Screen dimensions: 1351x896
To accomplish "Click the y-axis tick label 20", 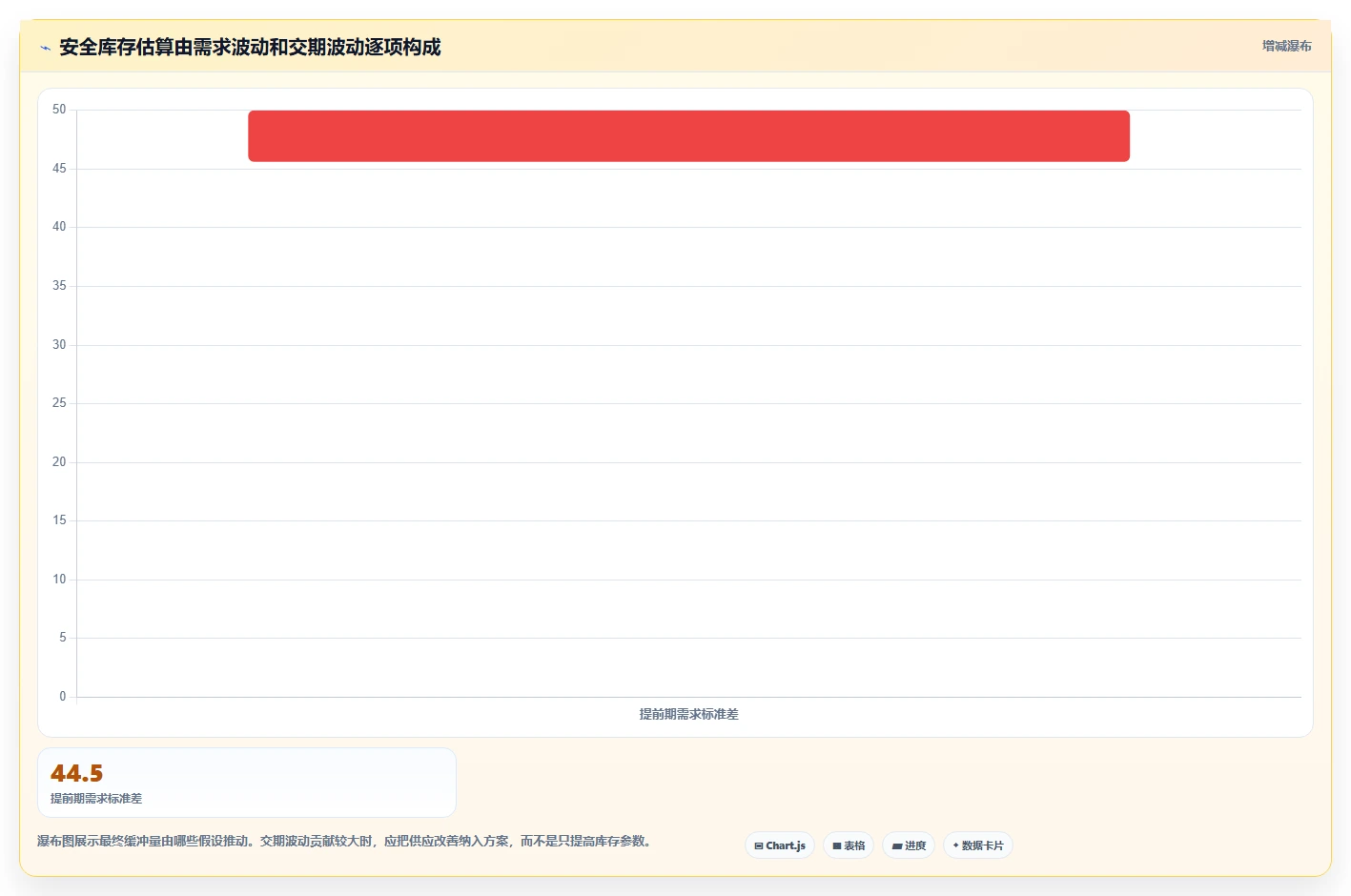I will (x=59, y=462).
